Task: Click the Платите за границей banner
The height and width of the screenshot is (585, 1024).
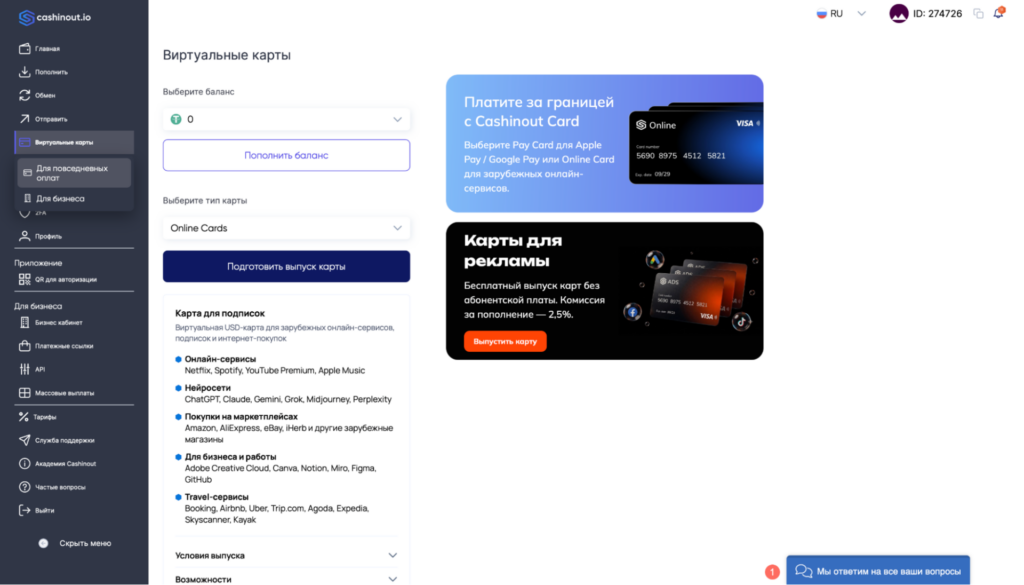Action: [x=604, y=143]
